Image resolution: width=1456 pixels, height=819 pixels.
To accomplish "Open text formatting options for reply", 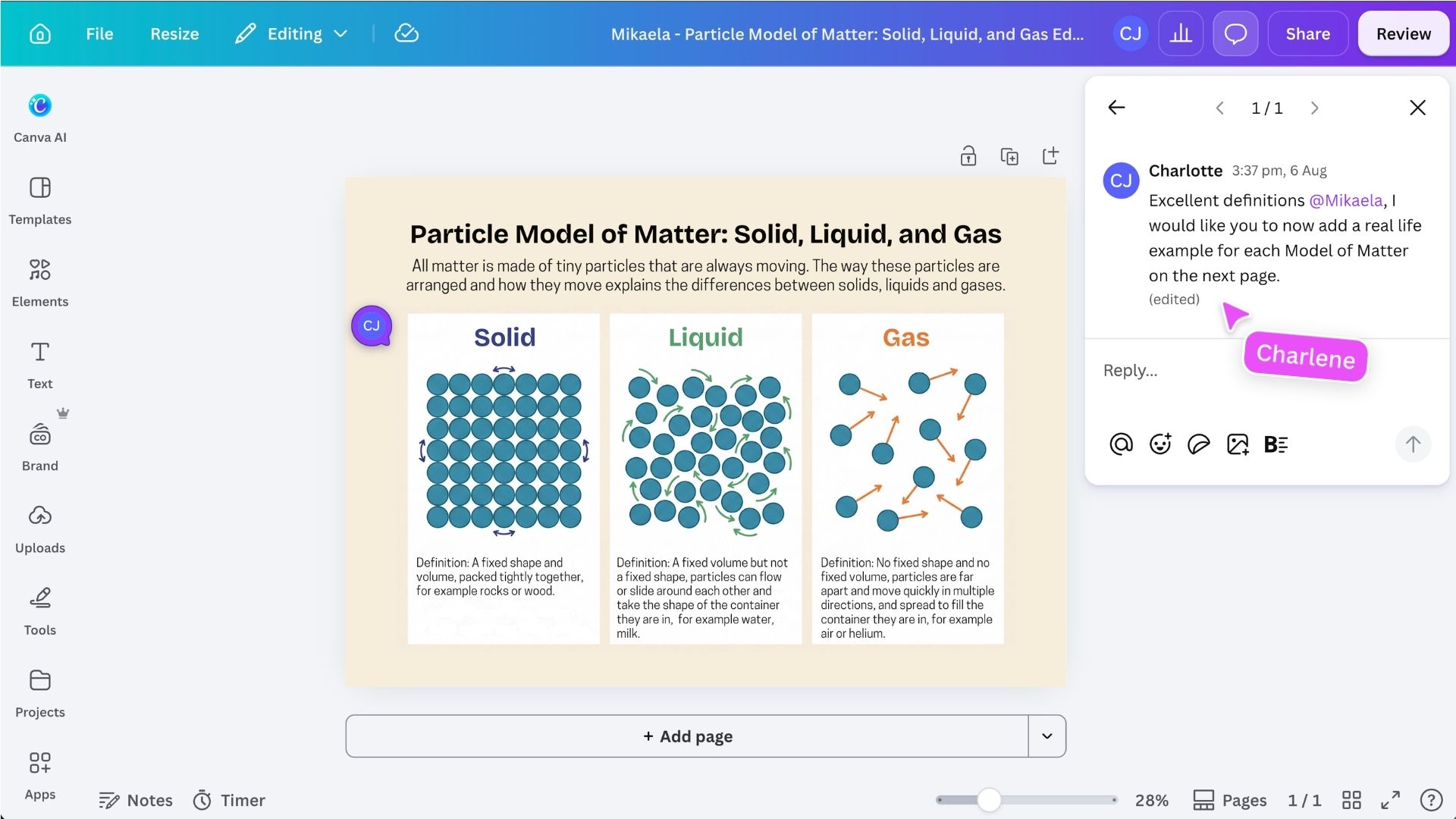I will [x=1276, y=444].
